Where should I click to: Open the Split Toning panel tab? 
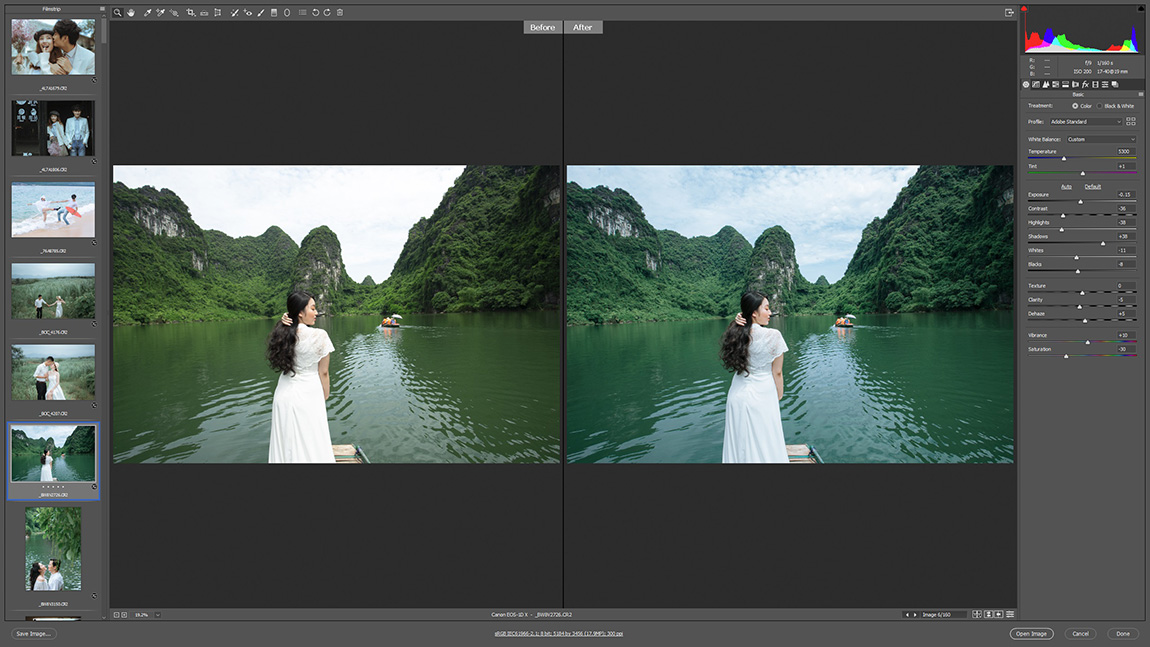point(1066,84)
